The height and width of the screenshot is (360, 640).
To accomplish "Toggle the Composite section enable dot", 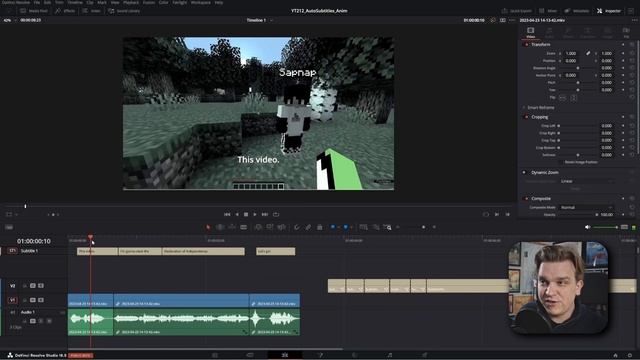I will click(527, 199).
